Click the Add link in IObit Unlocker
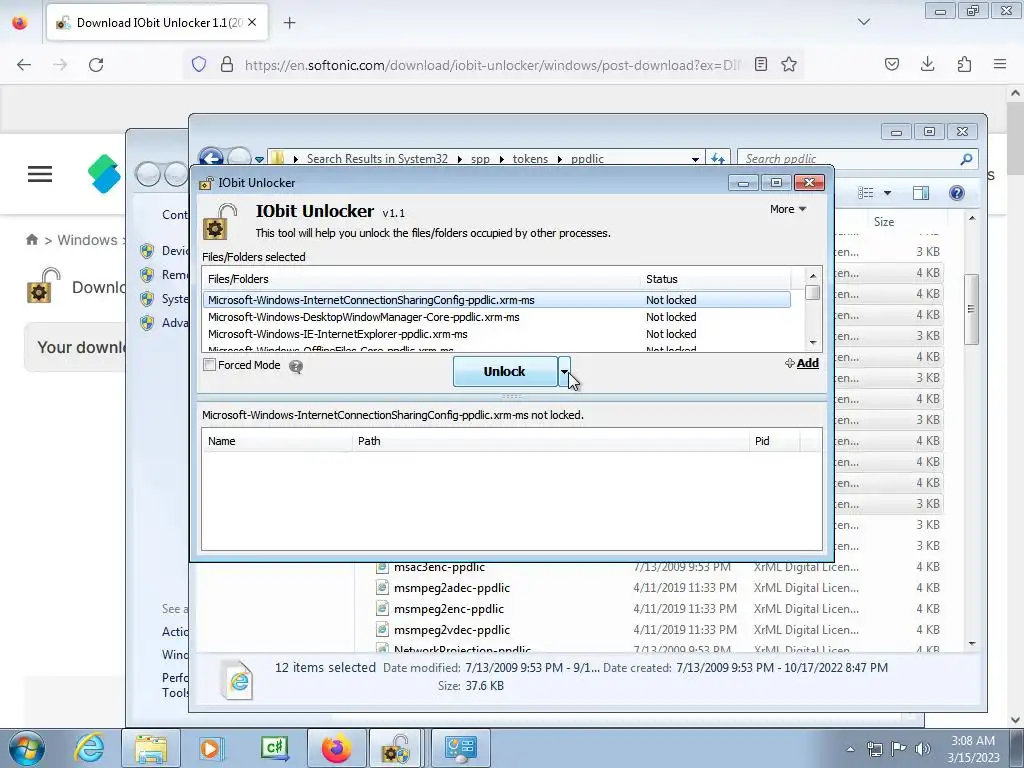Image resolution: width=1024 pixels, height=768 pixels. click(802, 363)
